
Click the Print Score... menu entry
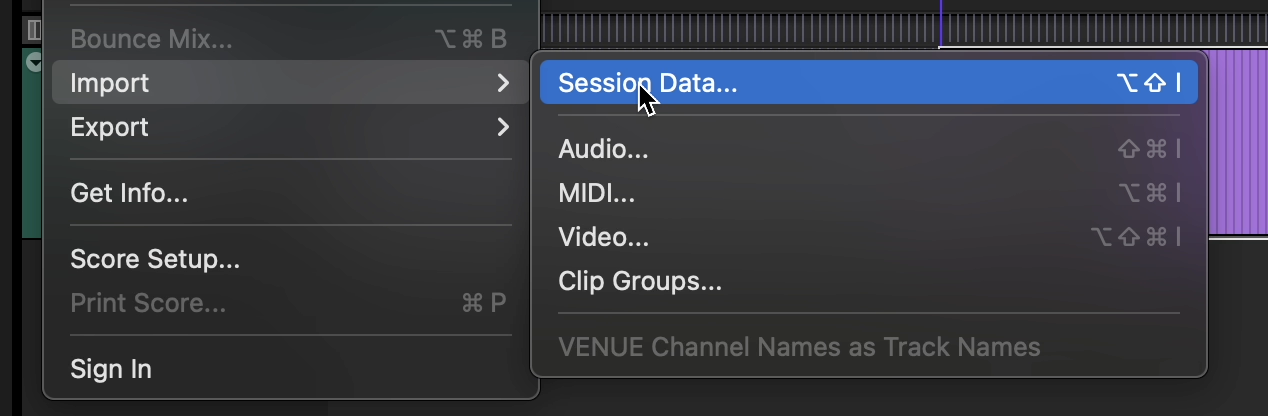point(148,303)
